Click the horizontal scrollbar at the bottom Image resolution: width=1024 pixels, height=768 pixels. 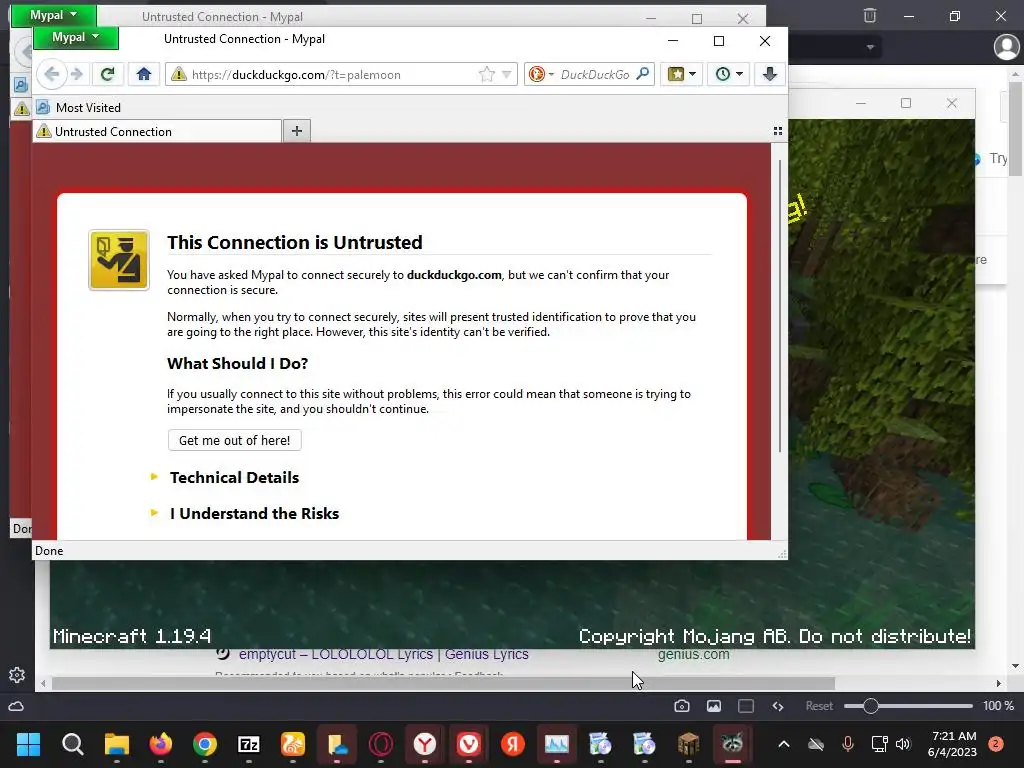click(x=443, y=684)
